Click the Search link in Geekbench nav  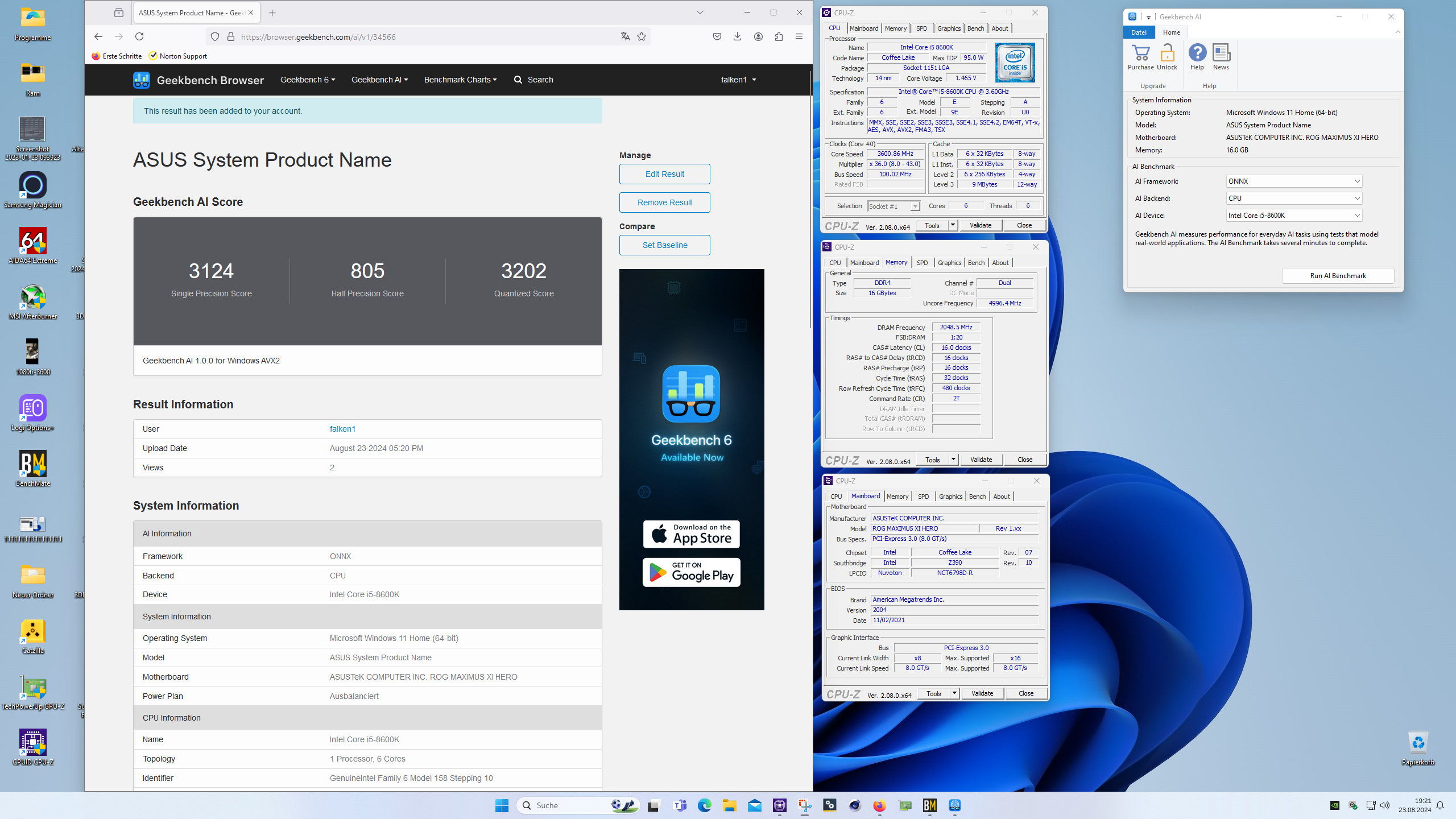point(533,80)
